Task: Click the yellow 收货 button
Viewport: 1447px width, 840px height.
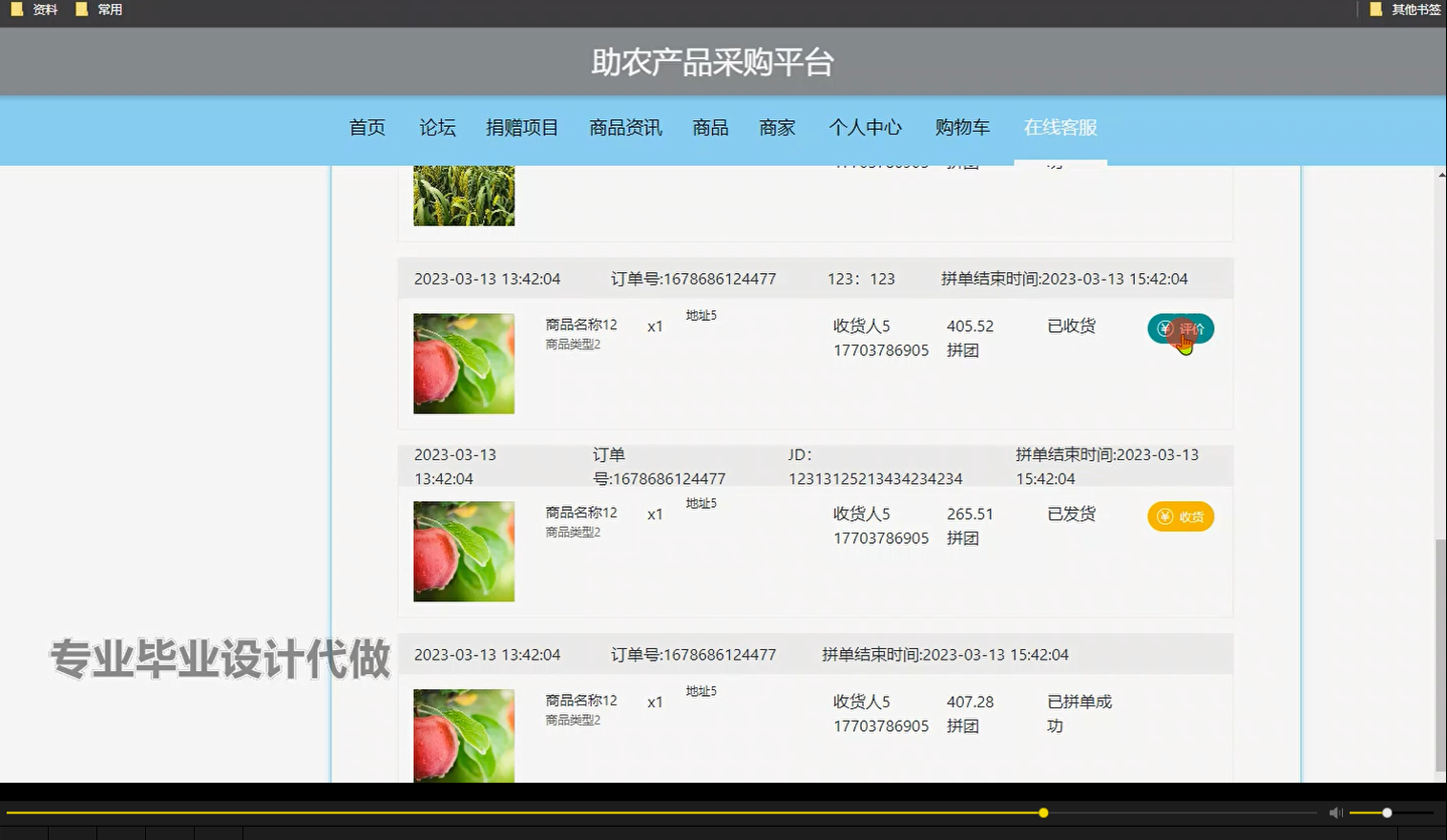Action: (x=1181, y=516)
